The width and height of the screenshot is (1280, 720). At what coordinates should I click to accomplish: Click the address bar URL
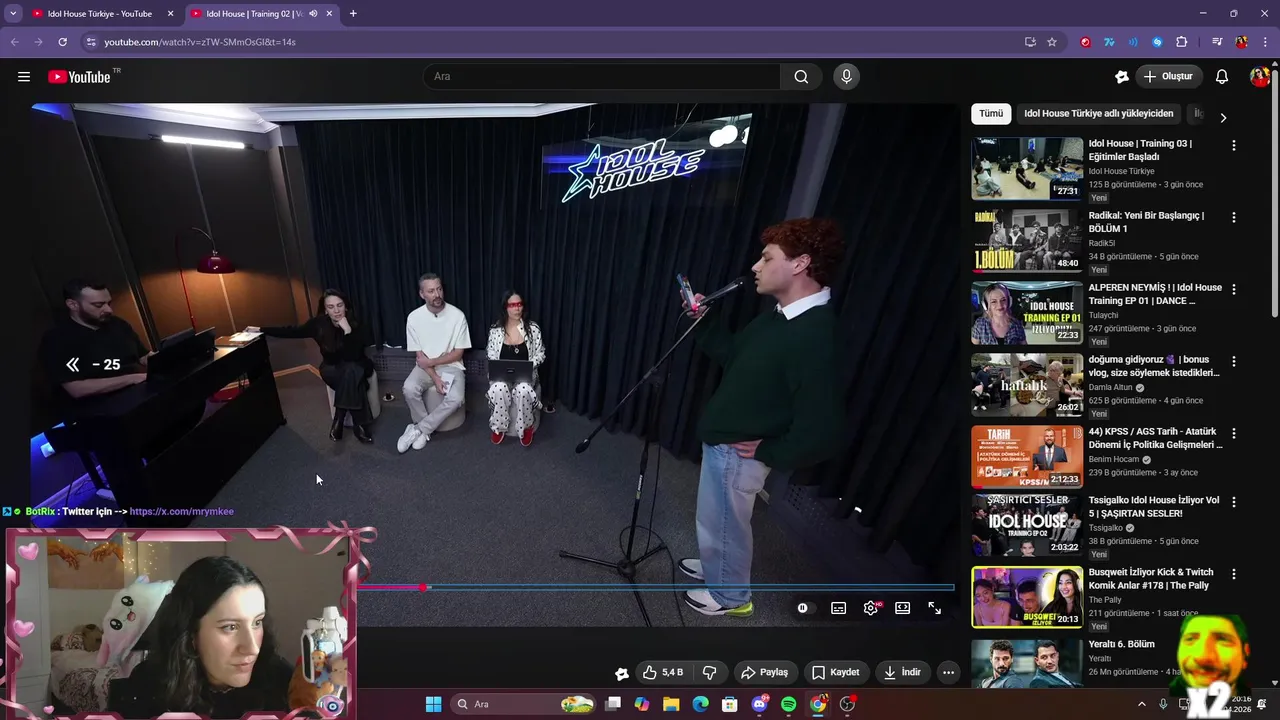click(x=200, y=42)
